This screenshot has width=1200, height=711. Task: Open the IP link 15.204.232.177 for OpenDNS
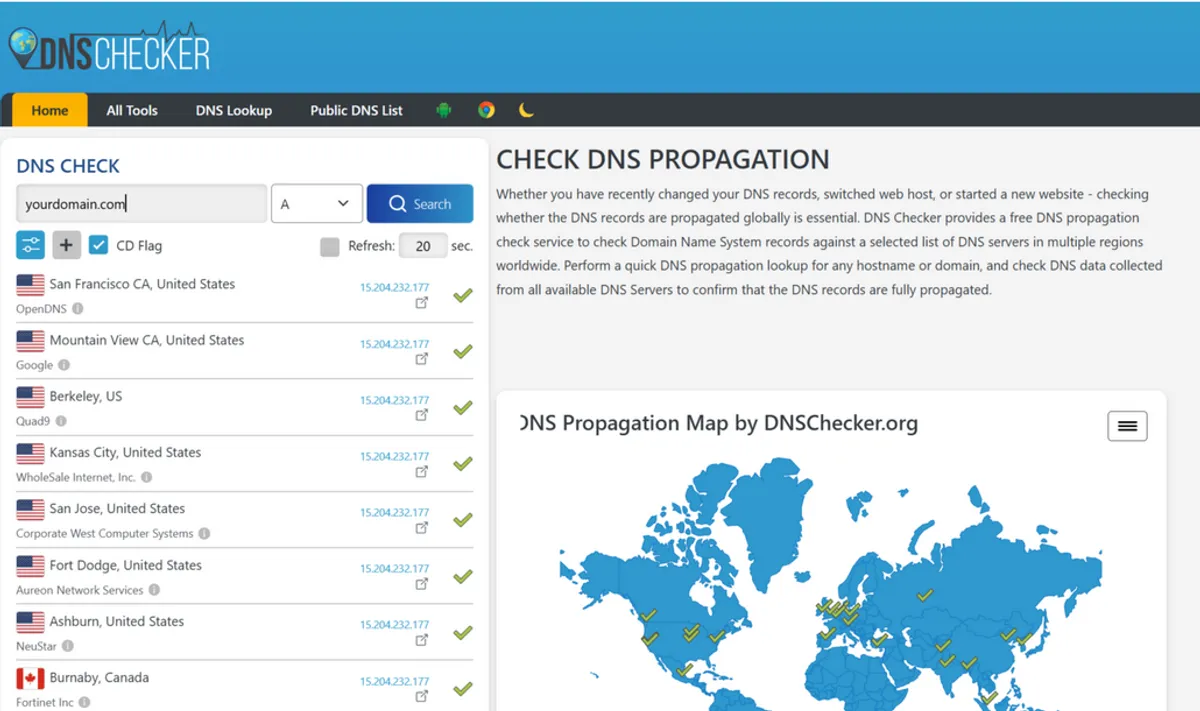tap(395, 288)
